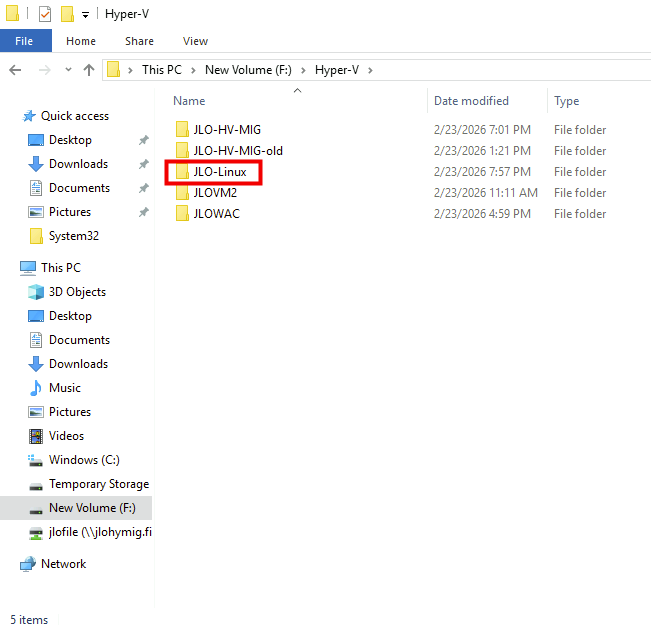Click the Properties icon in quick access toolbar
Screen dimensions: 651x629
tap(45, 14)
